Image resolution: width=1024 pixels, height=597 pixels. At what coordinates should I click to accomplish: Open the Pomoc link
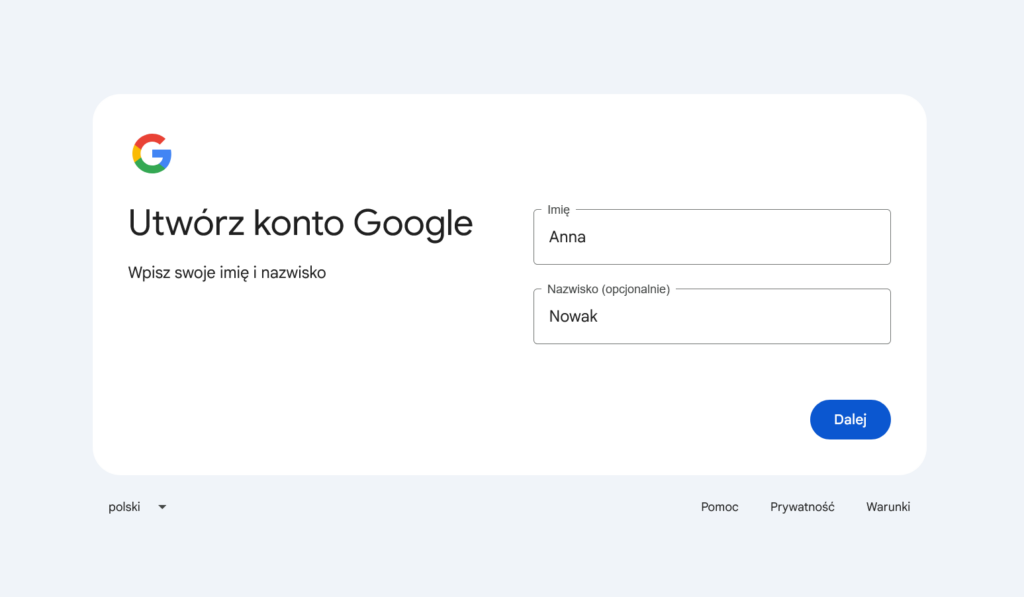pos(719,507)
